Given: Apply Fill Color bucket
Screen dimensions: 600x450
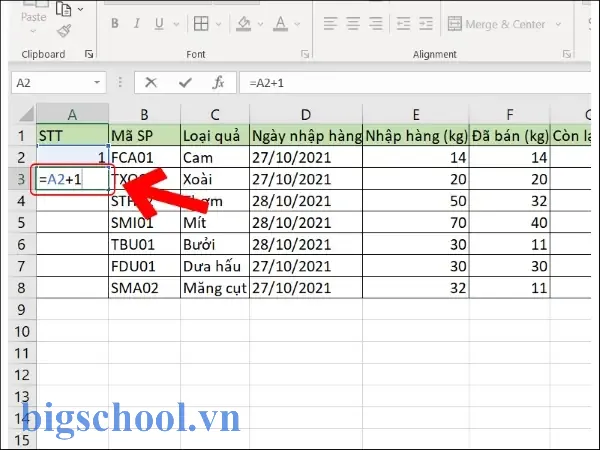Looking at the screenshot, I should 243,24.
